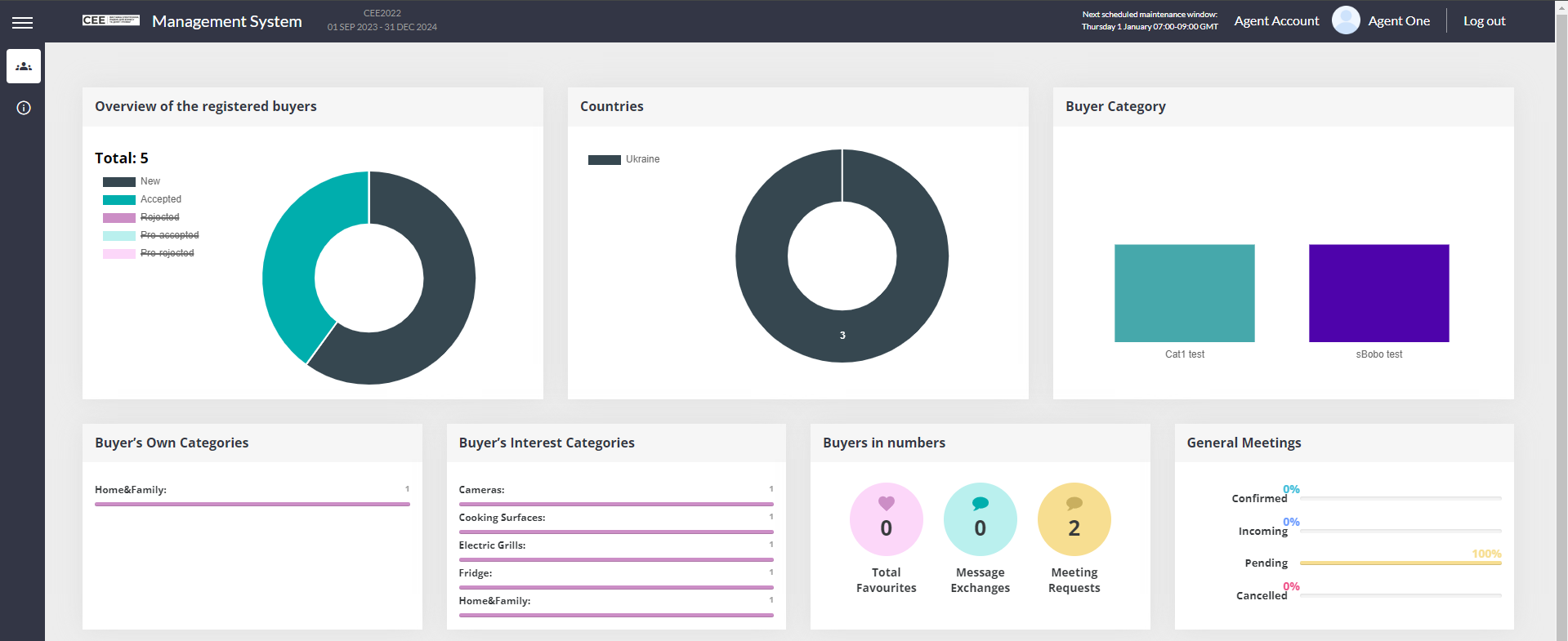Click the sBobo test purple bar
This screenshot has width=1568, height=641.
1378,293
